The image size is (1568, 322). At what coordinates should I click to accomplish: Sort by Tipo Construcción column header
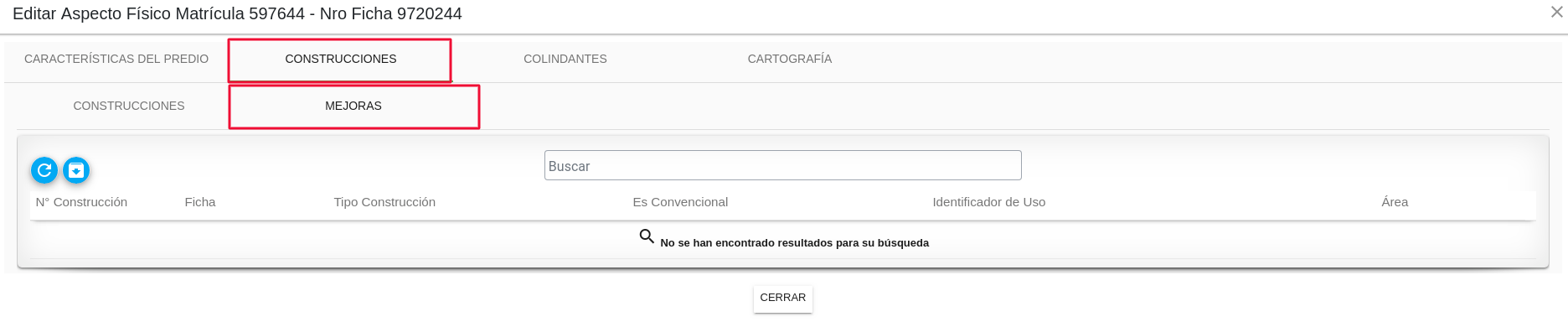click(384, 202)
